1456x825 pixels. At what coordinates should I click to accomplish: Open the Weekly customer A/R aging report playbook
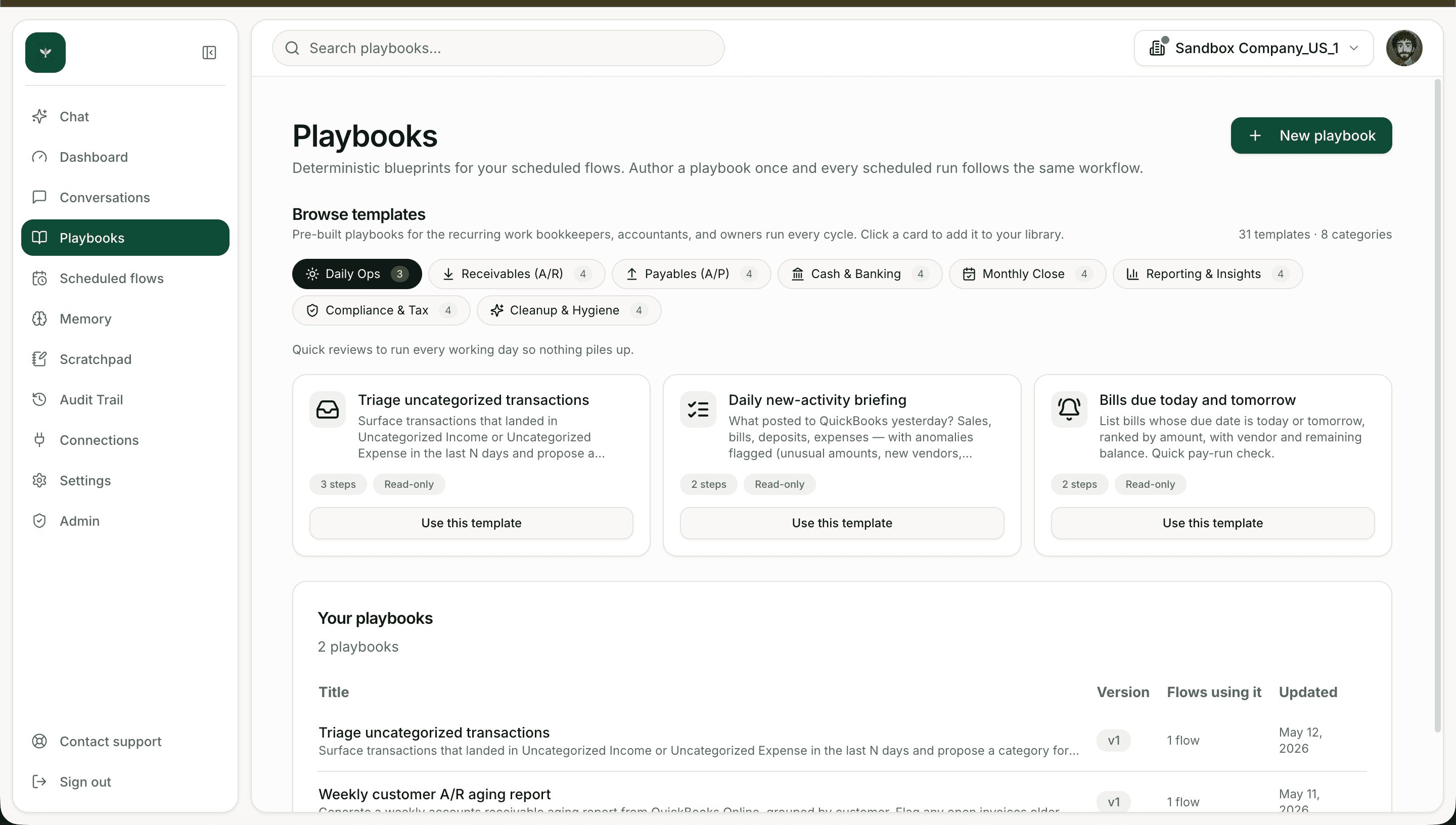coord(434,794)
